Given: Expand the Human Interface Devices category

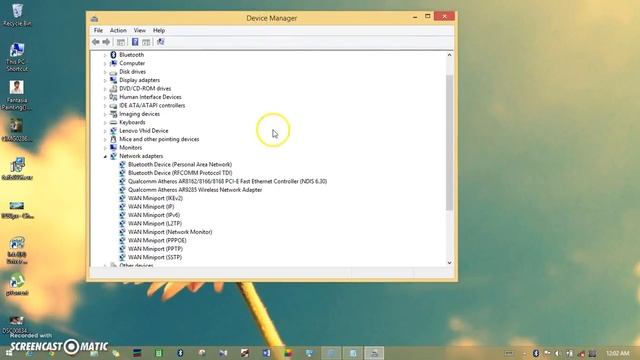Looking at the screenshot, I should coord(105,97).
